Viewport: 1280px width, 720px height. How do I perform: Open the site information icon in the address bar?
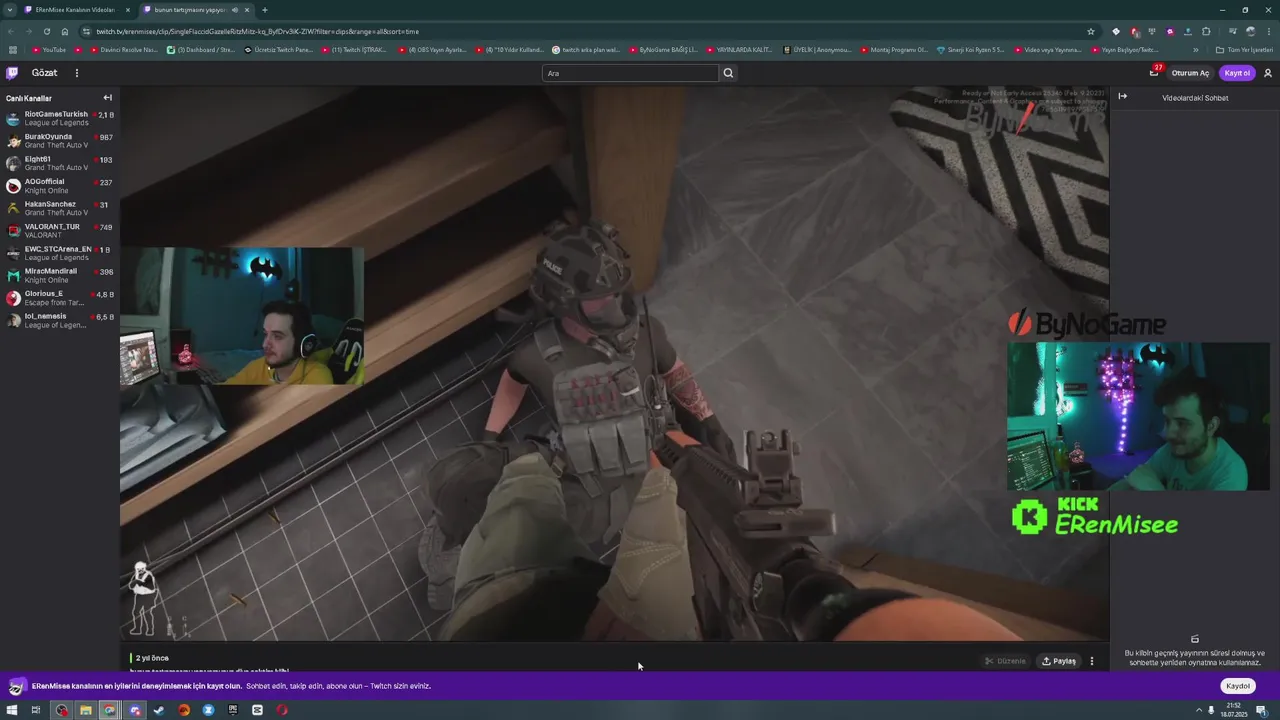click(x=87, y=31)
